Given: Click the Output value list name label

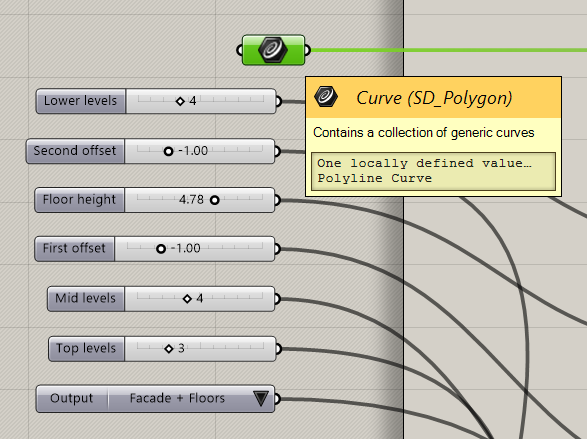Looking at the screenshot, I should point(72,398).
